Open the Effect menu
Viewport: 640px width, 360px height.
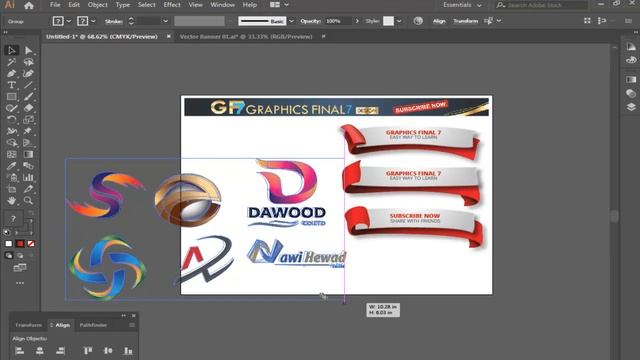172,5
